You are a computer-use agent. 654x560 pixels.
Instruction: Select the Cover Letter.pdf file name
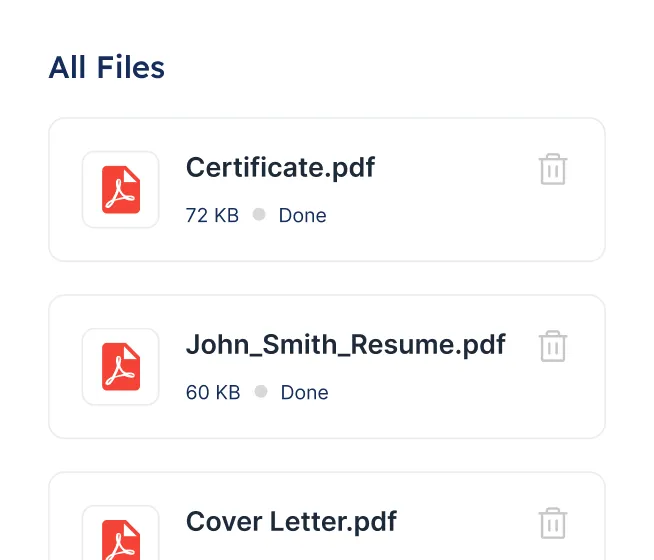pos(291,522)
